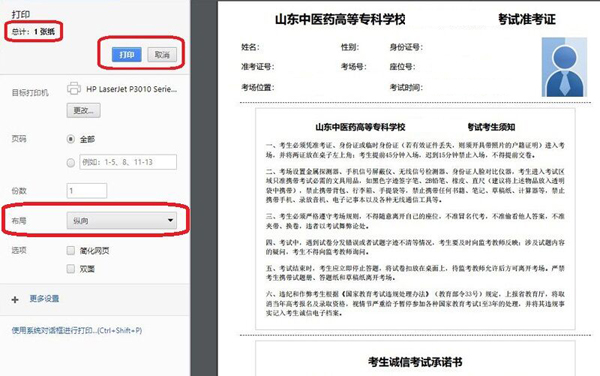Open the system dialog print link (Ctrl+Shift+P)
The height and width of the screenshot is (376, 600).
pos(77,330)
